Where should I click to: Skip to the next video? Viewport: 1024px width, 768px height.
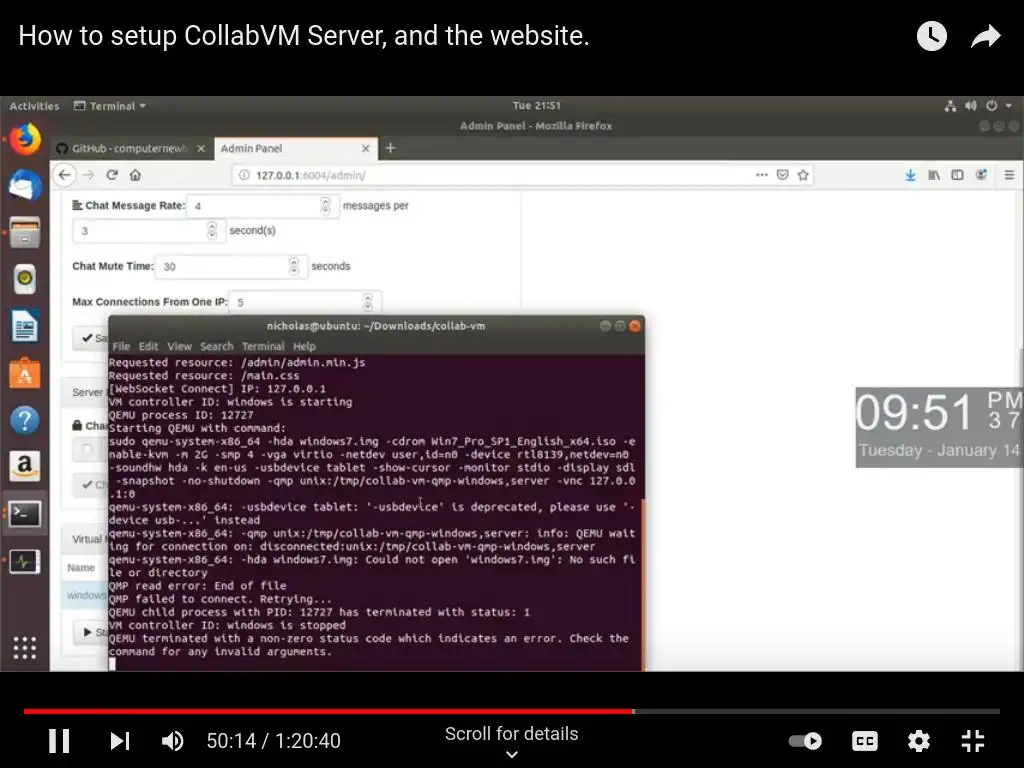[120, 741]
